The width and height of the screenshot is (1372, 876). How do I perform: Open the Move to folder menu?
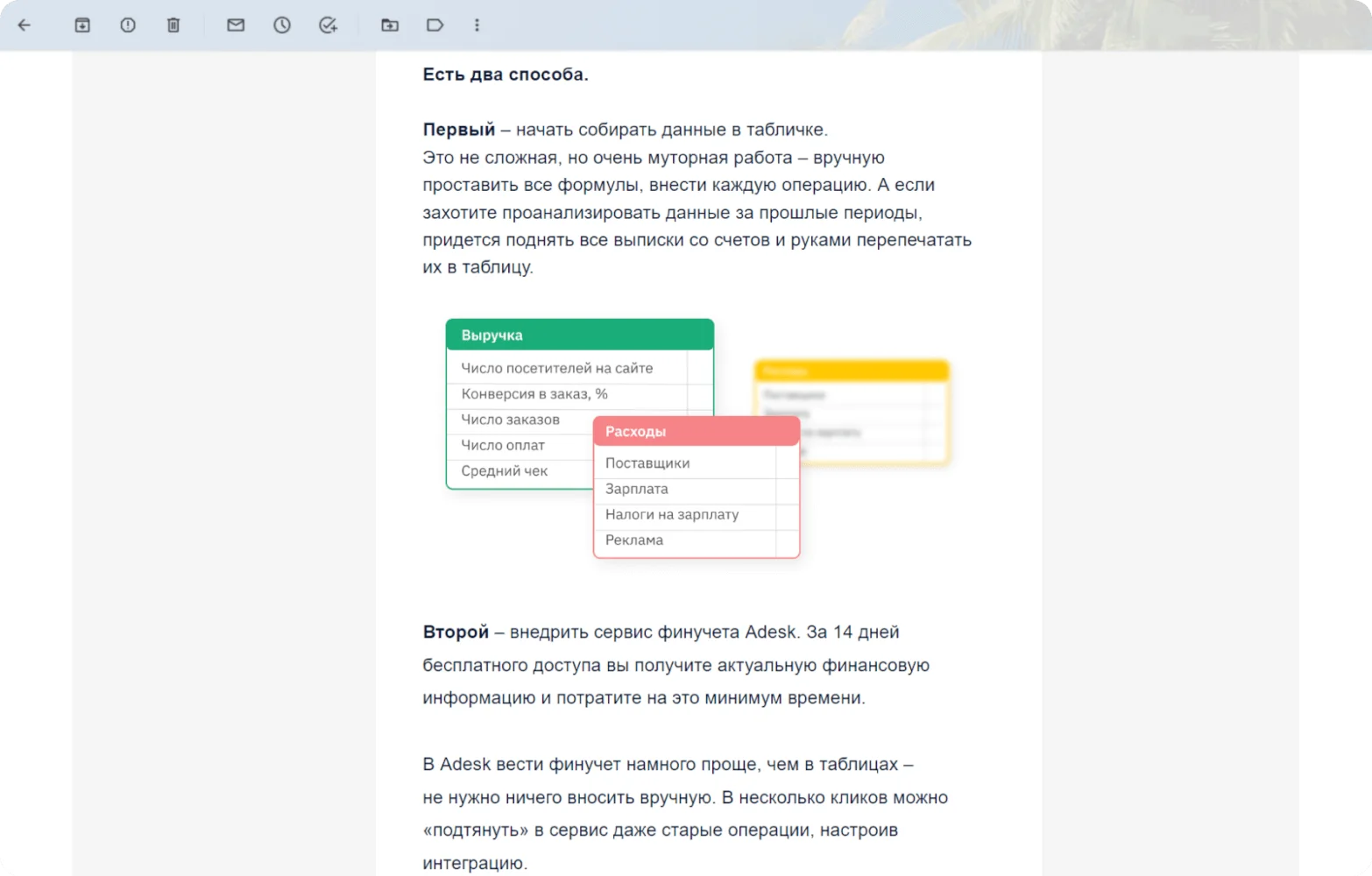pos(390,25)
